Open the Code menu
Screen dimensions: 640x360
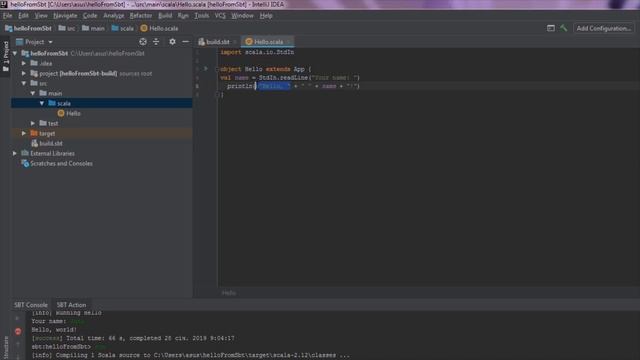pyautogui.click(x=90, y=16)
